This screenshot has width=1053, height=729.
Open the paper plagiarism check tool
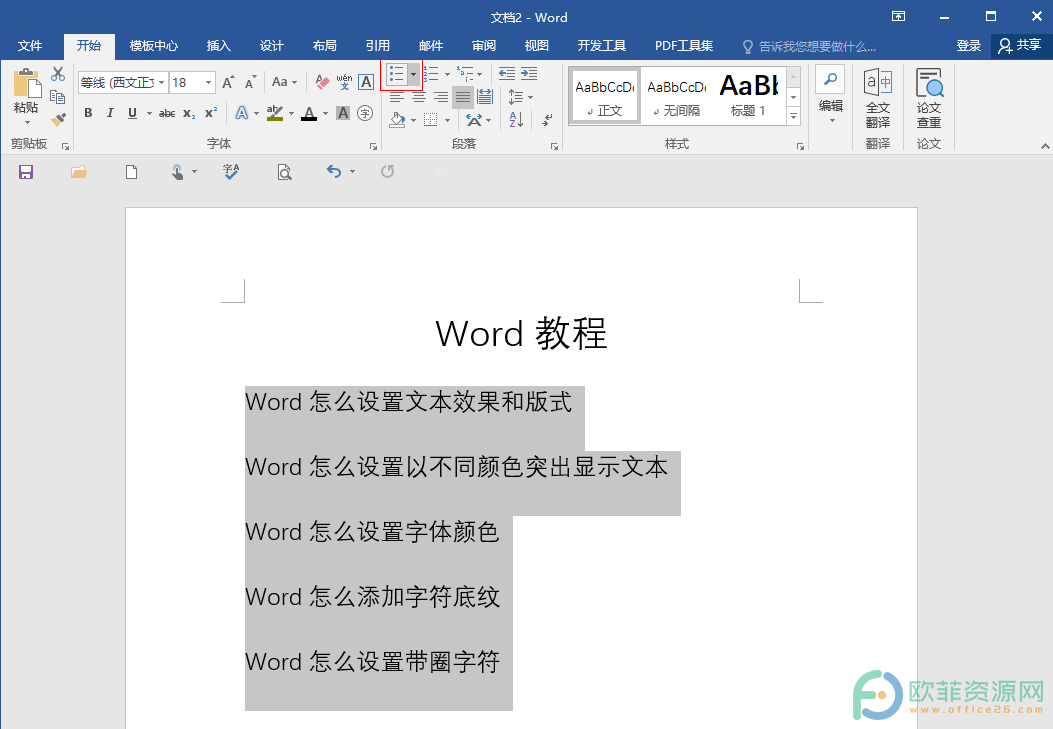point(929,98)
